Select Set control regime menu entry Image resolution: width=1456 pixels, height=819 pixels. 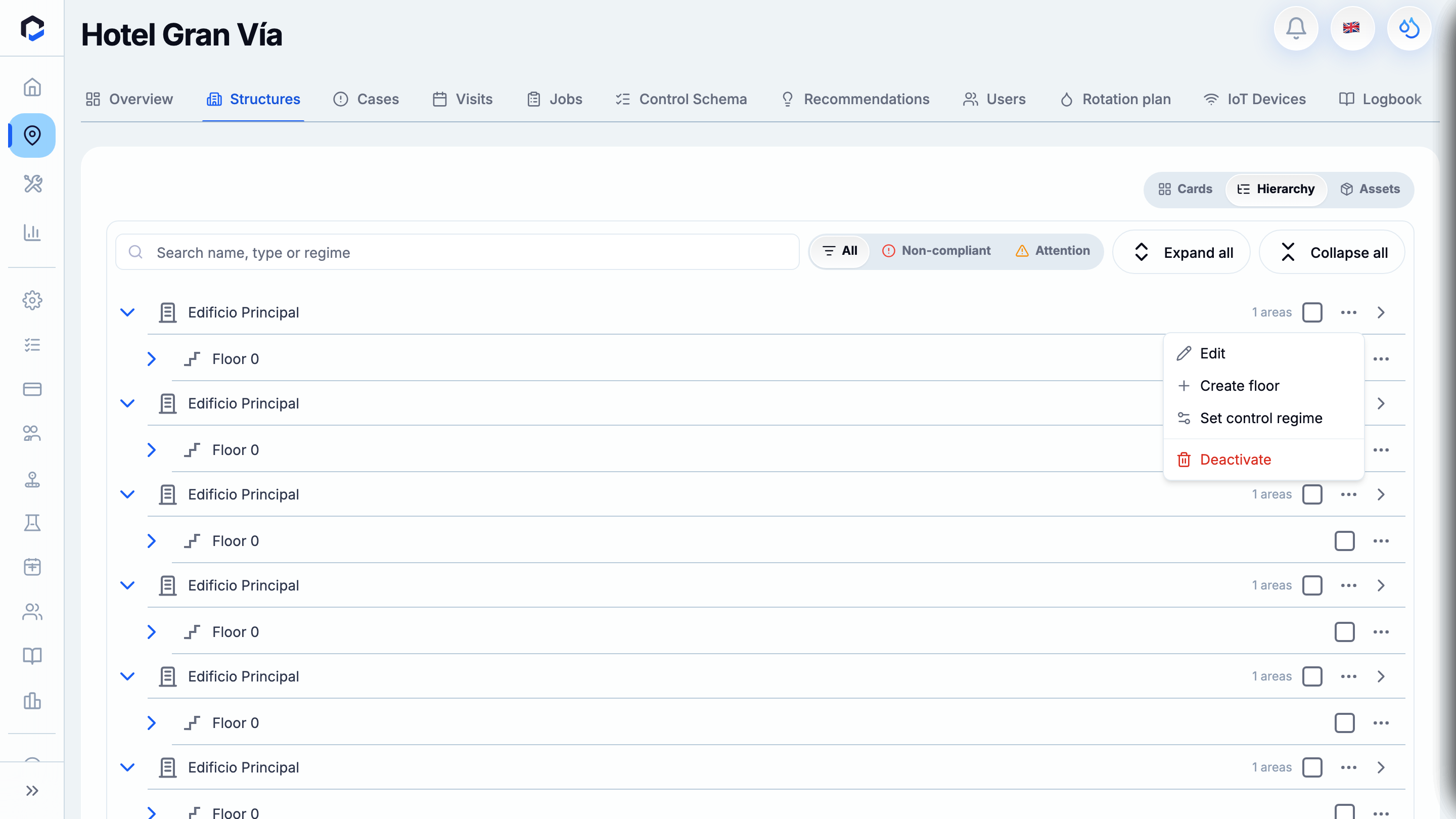pos(1264,418)
